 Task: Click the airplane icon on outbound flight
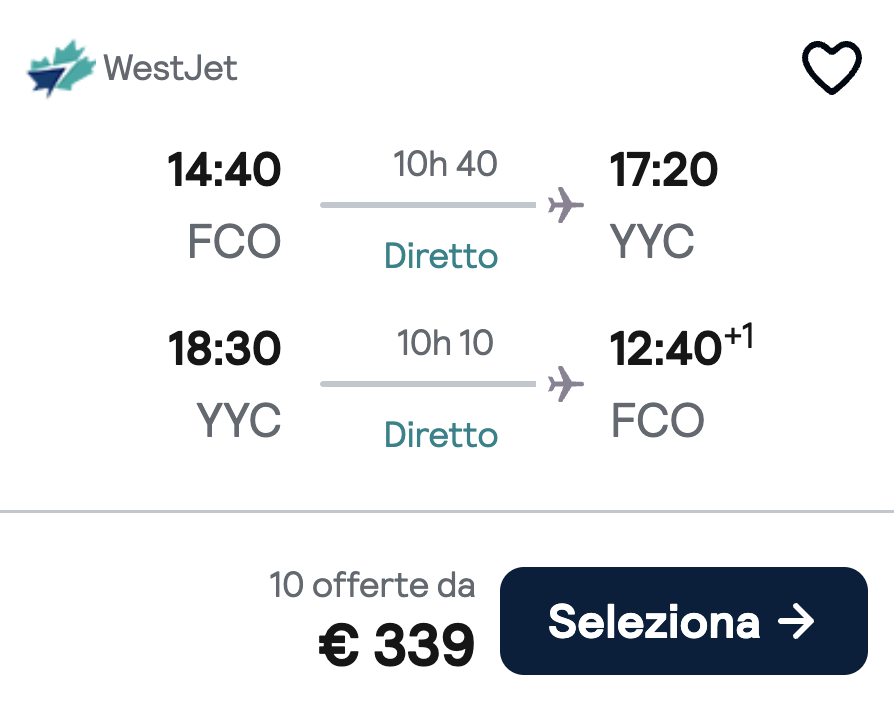tap(564, 203)
